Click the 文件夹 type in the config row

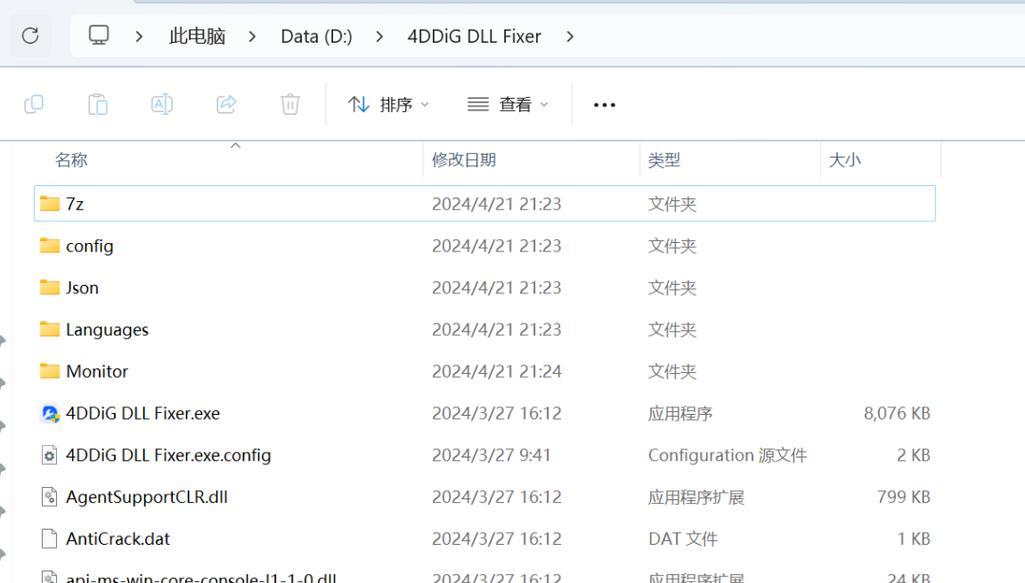pyautogui.click(x=672, y=246)
